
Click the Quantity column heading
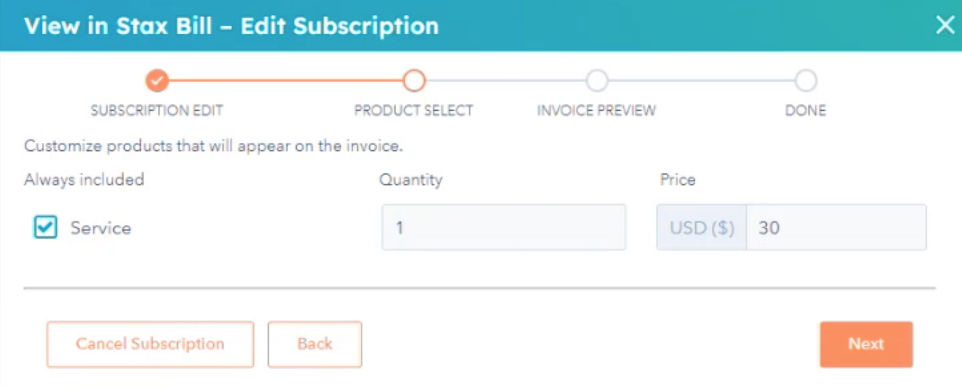pos(410,180)
